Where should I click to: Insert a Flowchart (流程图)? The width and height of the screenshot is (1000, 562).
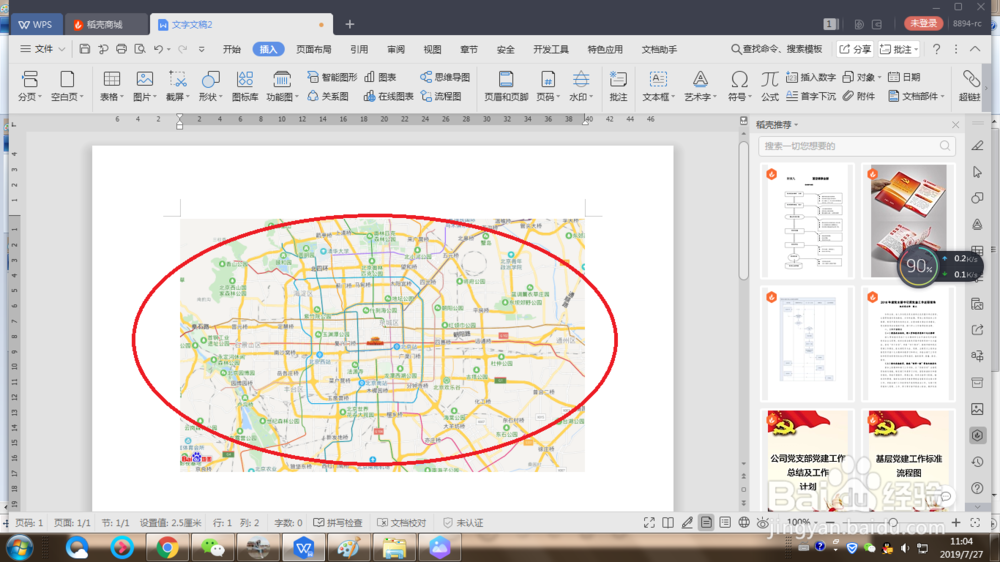pos(441,96)
